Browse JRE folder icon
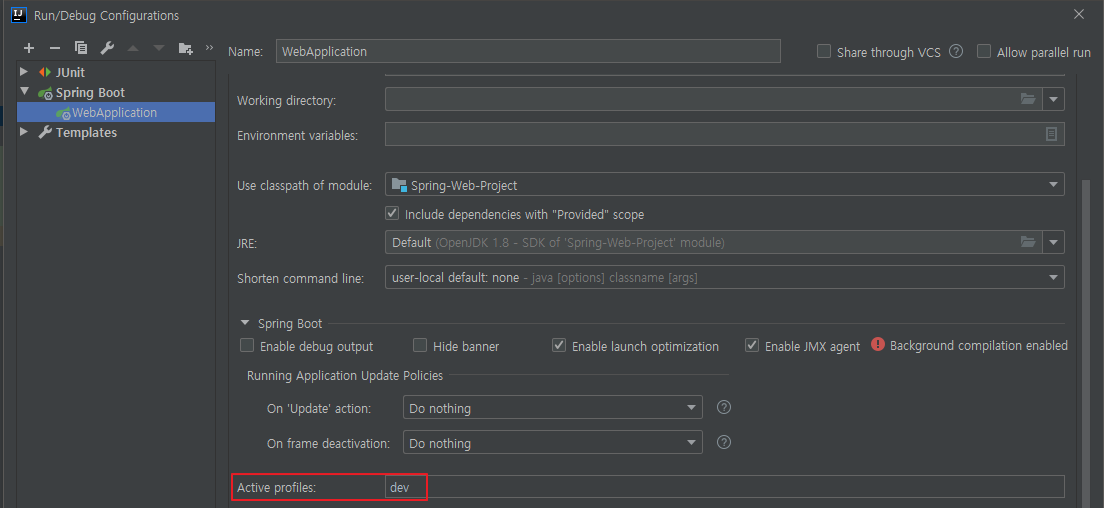The width and height of the screenshot is (1104, 508). point(1029,242)
